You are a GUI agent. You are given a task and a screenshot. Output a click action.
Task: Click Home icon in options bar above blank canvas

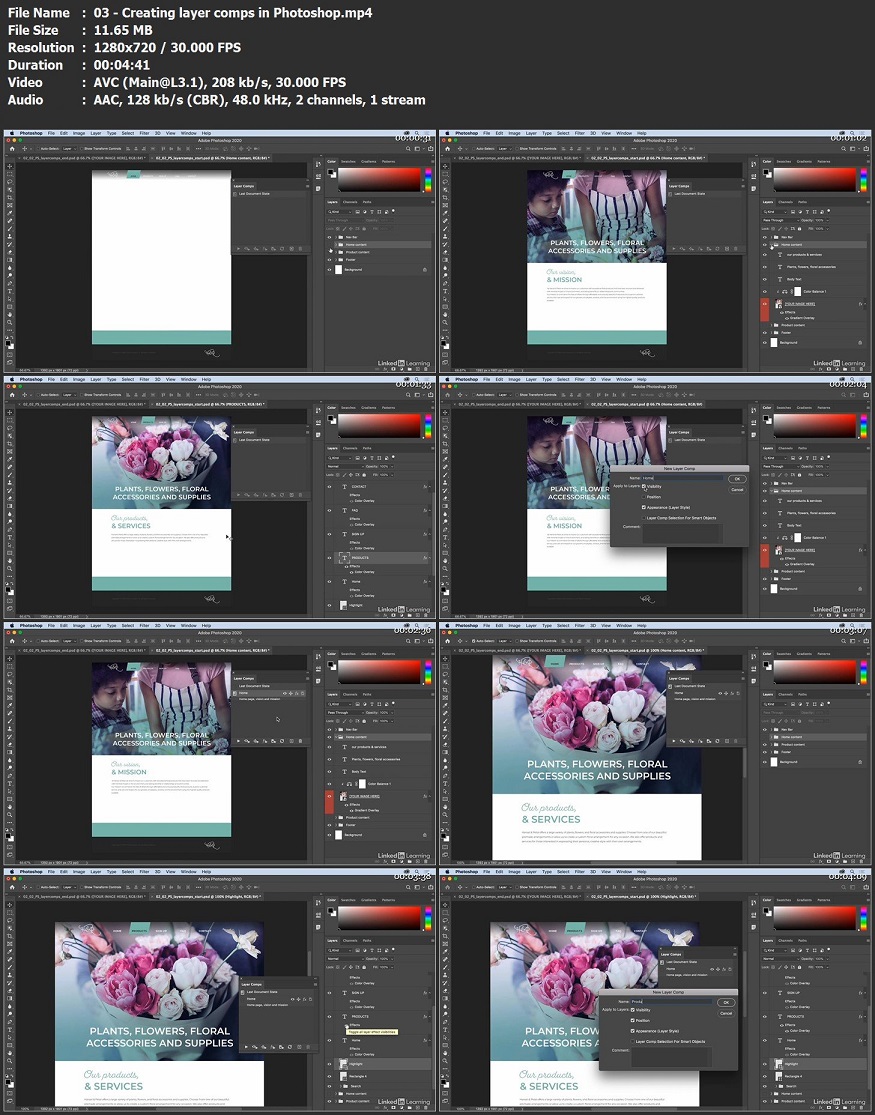(10, 148)
